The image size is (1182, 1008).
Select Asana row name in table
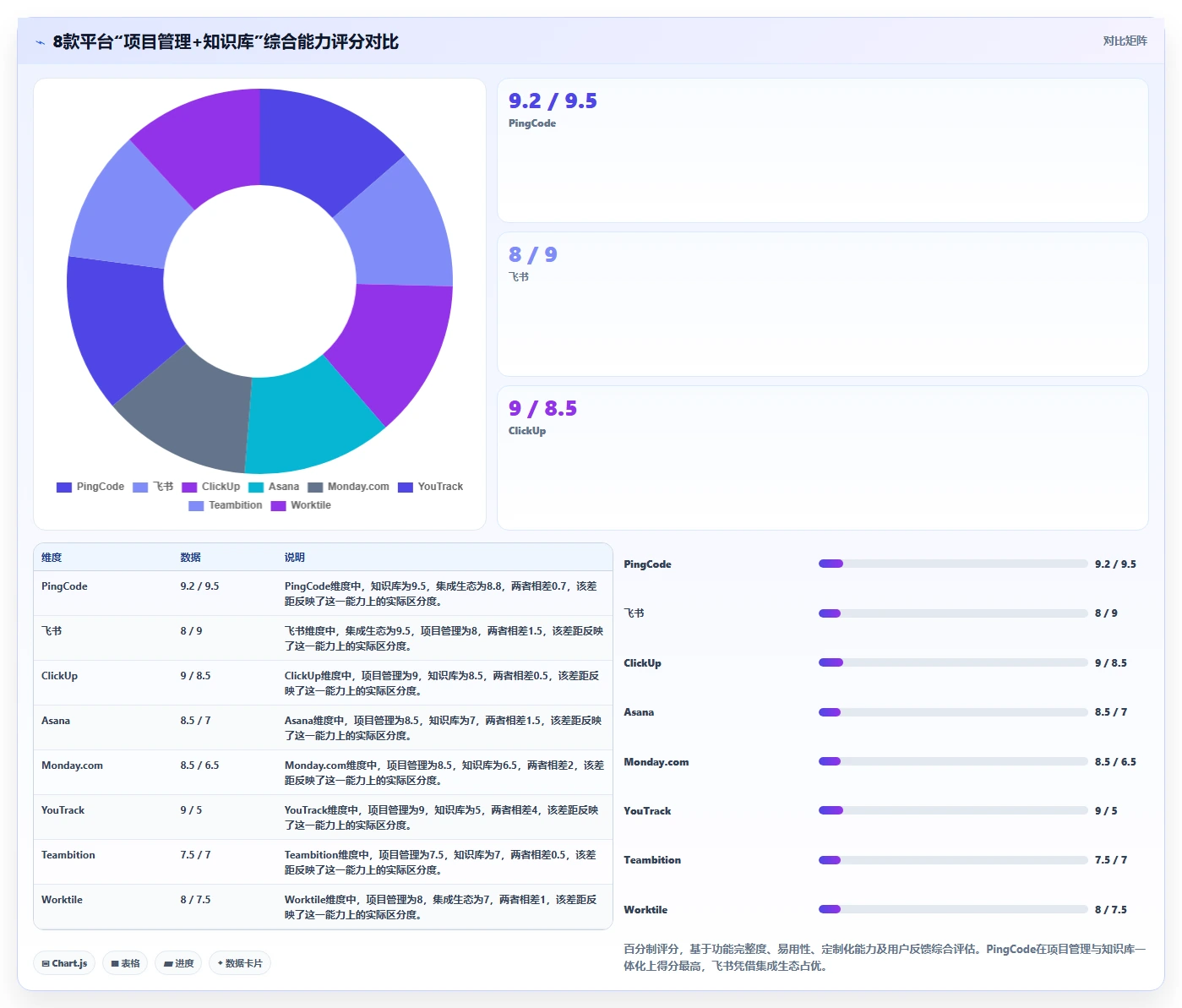point(56,721)
